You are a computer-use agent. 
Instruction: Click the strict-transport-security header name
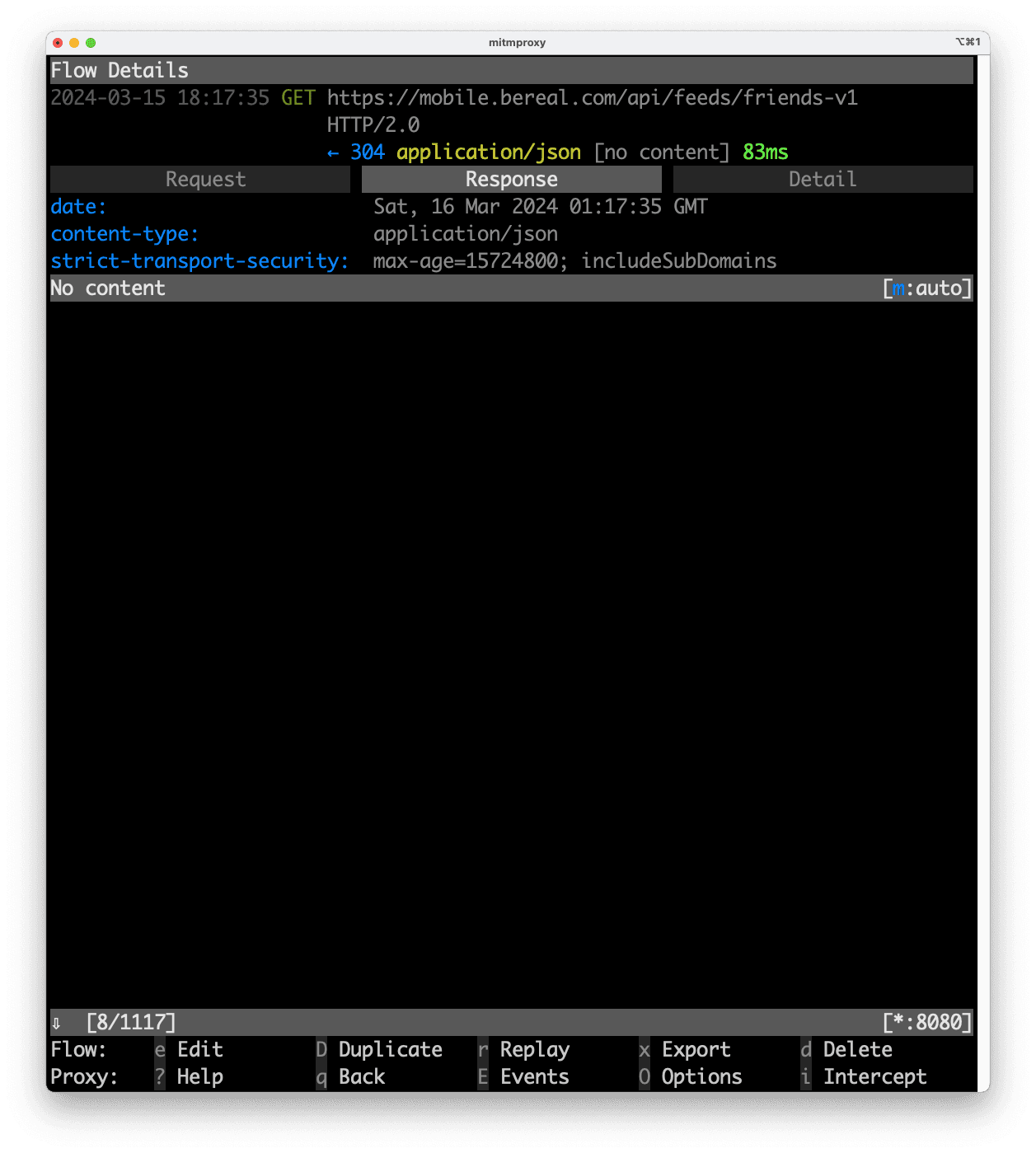[x=199, y=260]
